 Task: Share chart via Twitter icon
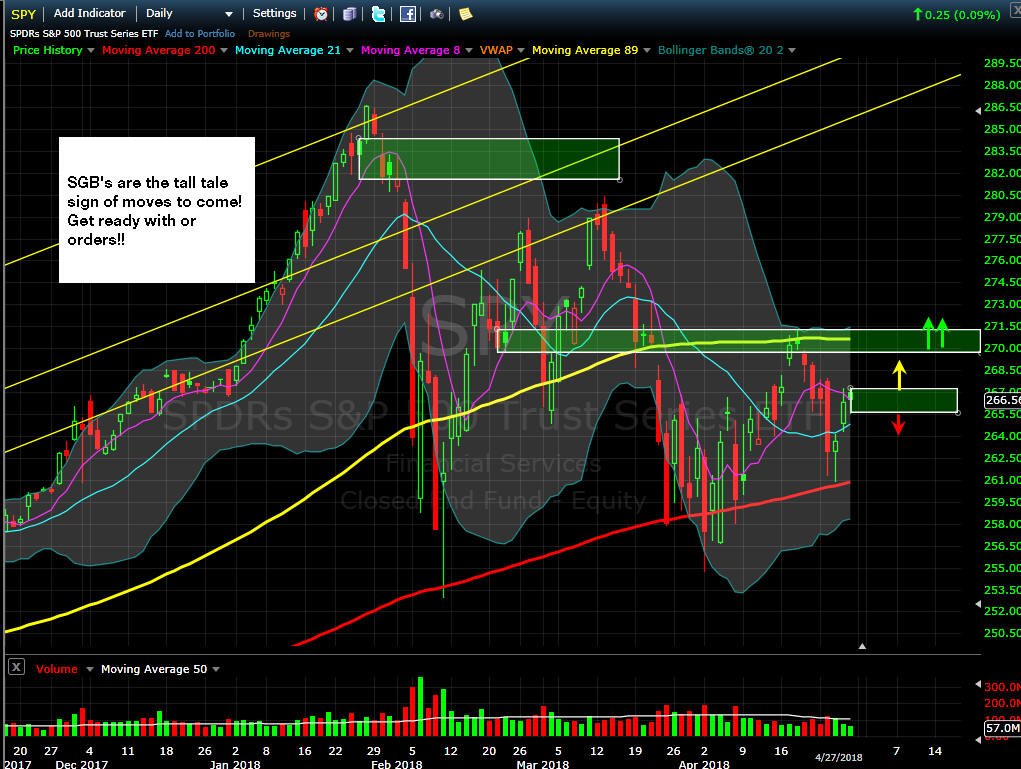(x=378, y=14)
